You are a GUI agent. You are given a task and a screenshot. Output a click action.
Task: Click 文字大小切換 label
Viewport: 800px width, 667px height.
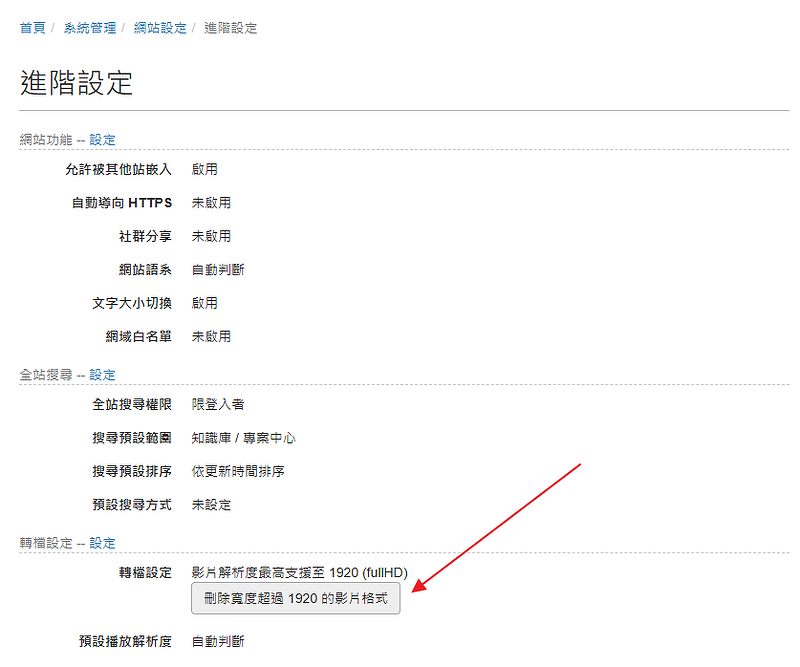coord(132,303)
